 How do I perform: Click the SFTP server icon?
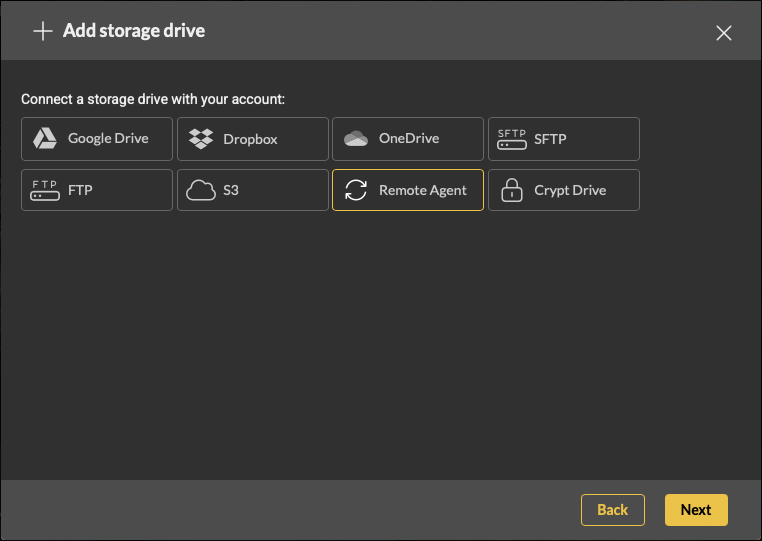point(512,139)
